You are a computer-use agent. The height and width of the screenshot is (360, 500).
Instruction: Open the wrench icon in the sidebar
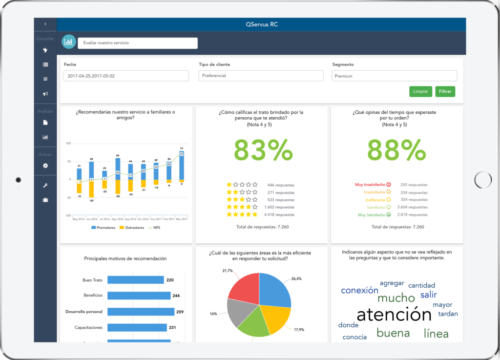45,185
